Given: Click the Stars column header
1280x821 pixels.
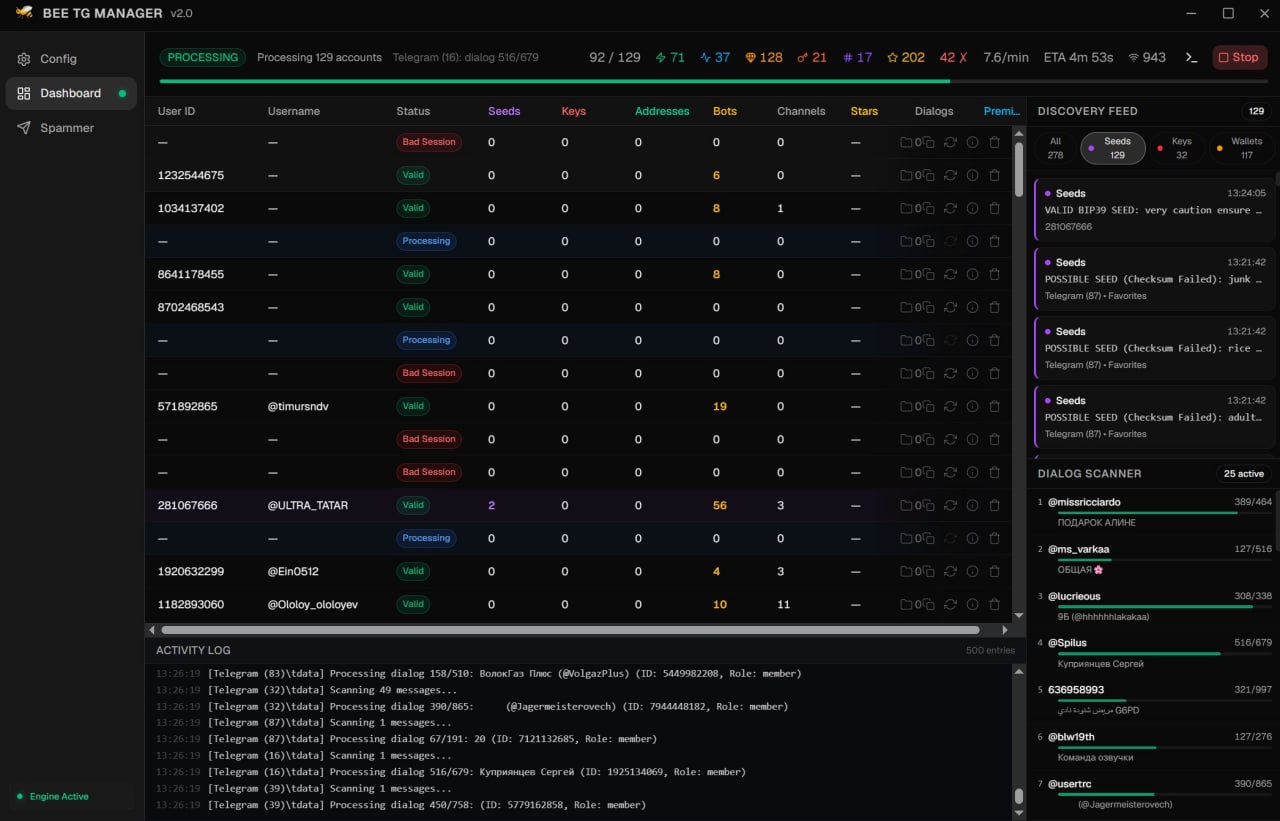Looking at the screenshot, I should pos(864,111).
